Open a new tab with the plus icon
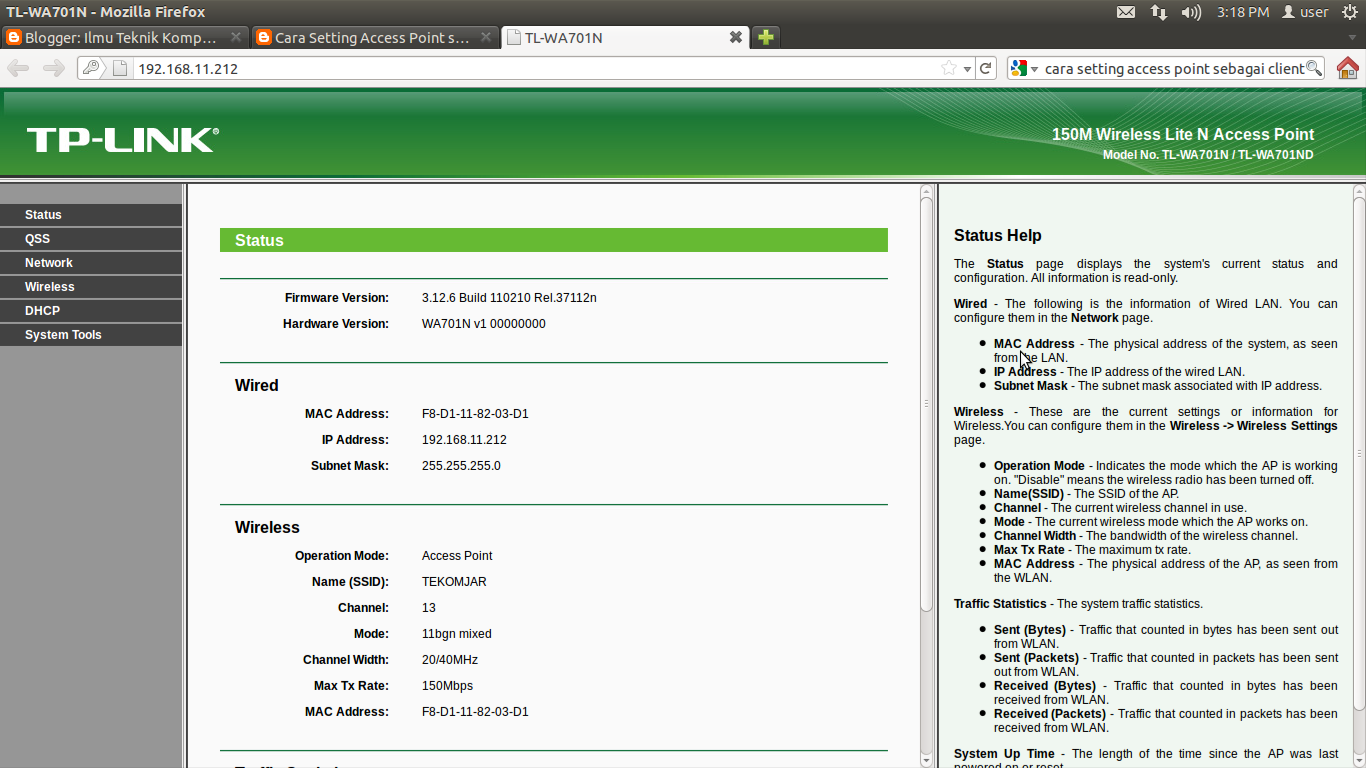Image resolution: width=1366 pixels, height=768 pixels. pos(765,38)
